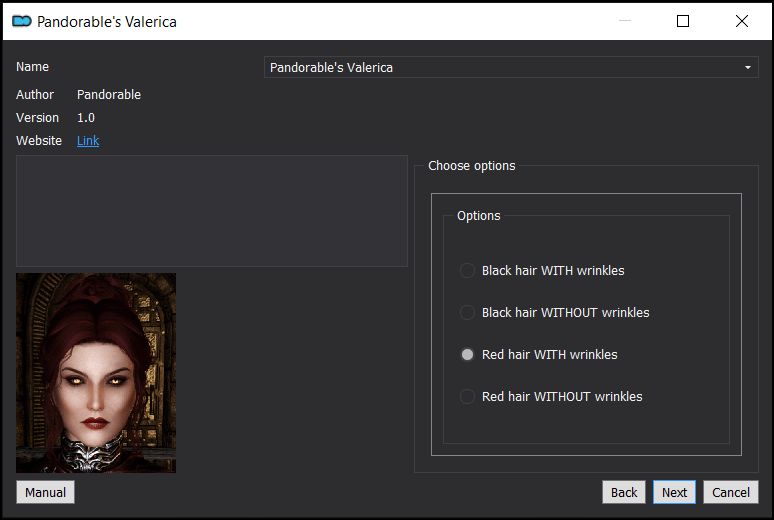Open the website Link
Image resolution: width=774 pixels, height=520 pixels.
coord(88,141)
